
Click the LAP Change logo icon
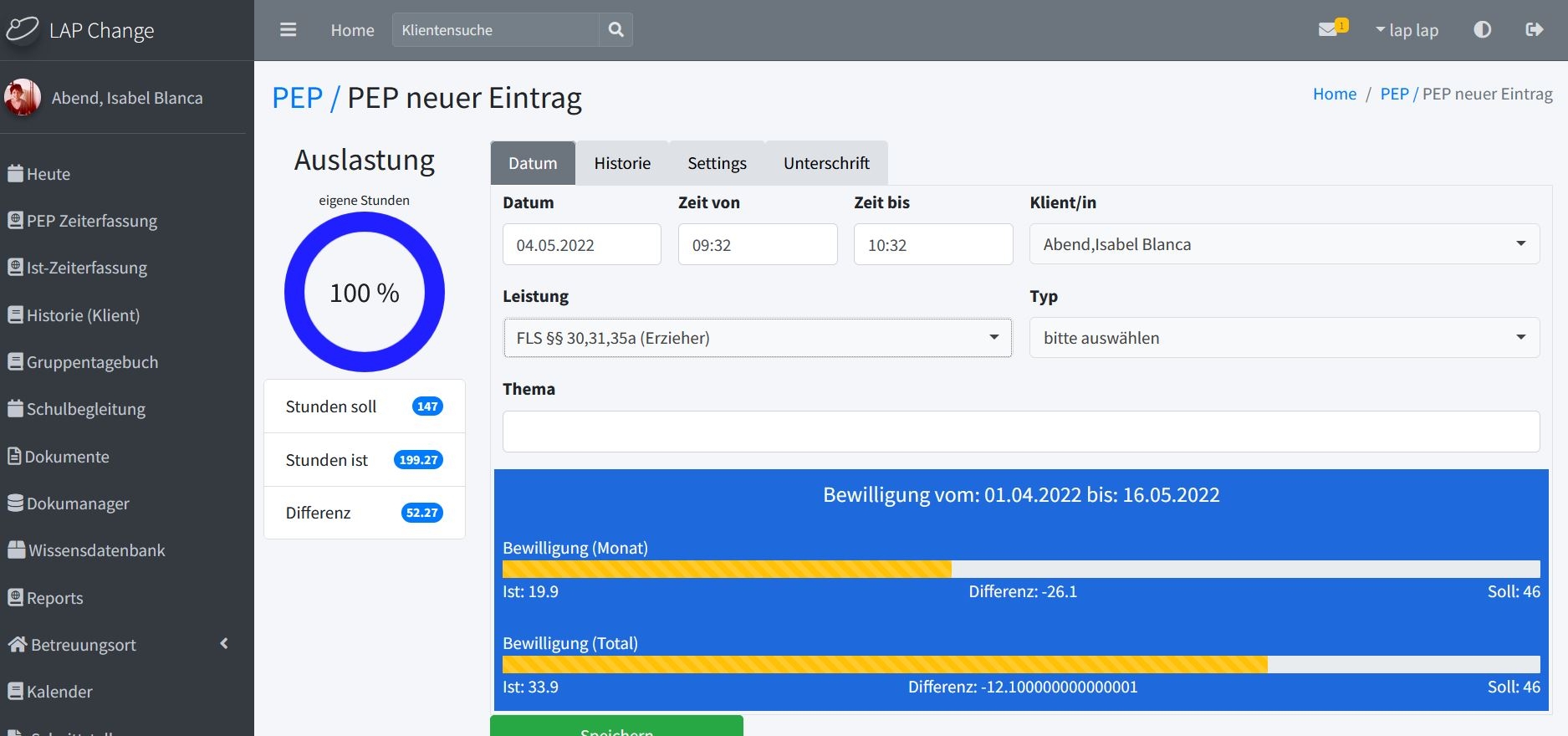tap(23, 30)
